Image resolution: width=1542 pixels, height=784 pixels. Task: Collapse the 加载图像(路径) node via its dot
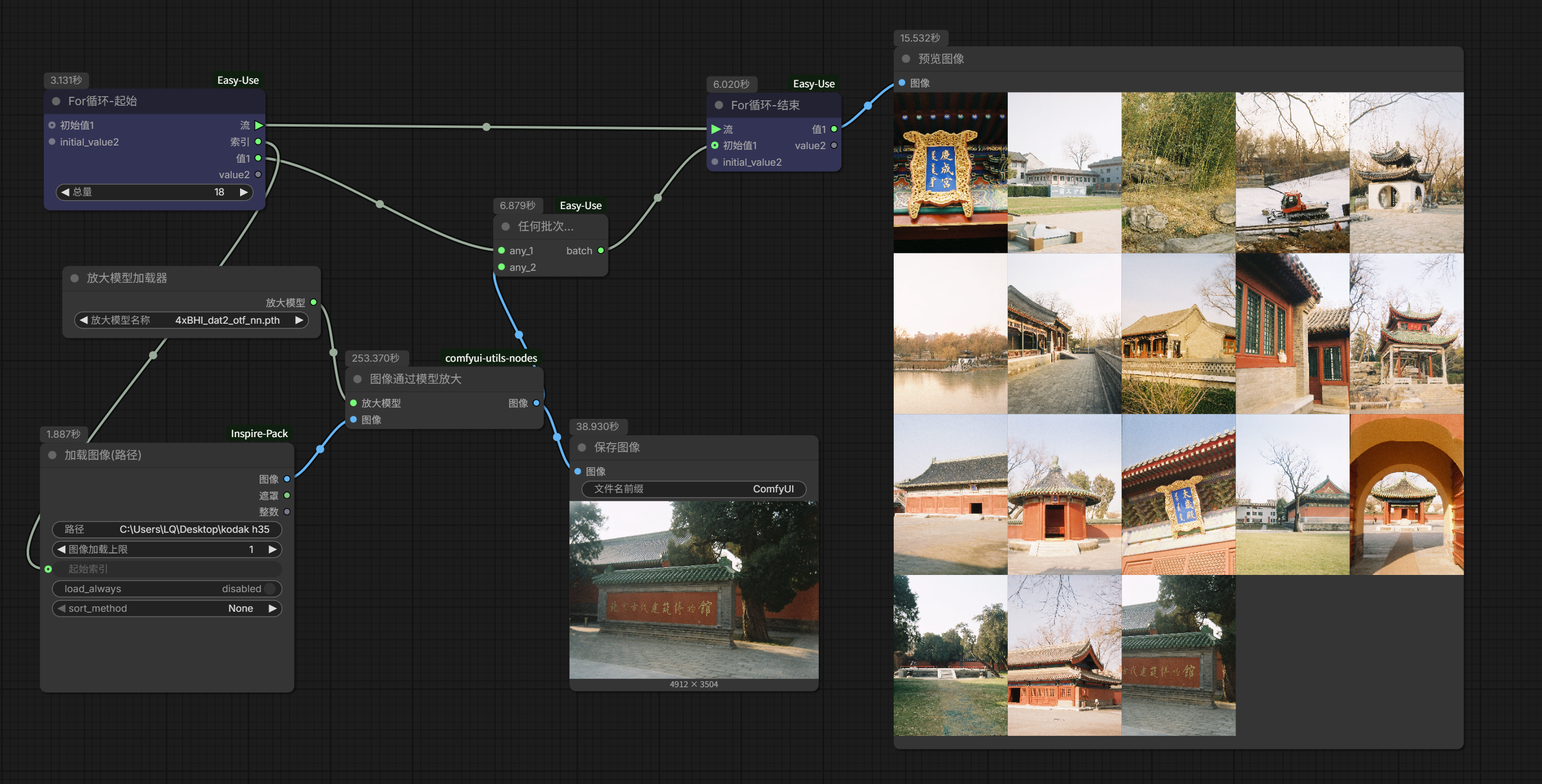click(53, 455)
